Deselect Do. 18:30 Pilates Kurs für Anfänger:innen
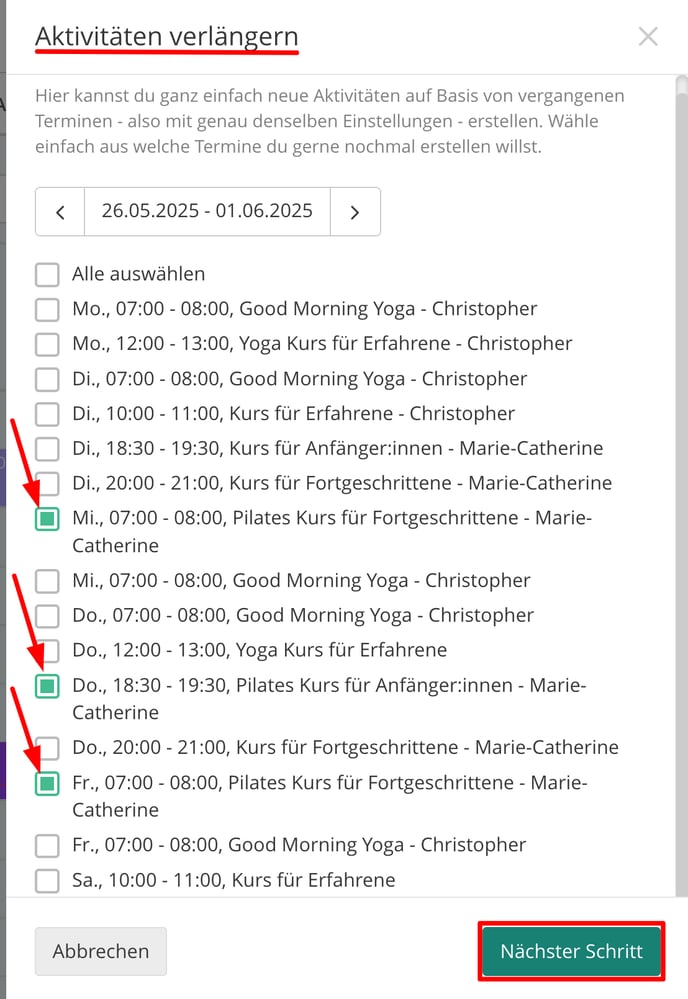 [47, 686]
